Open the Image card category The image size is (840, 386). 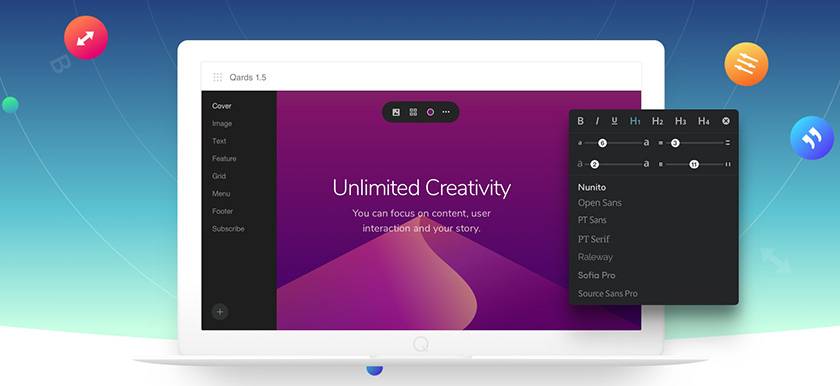(x=222, y=124)
